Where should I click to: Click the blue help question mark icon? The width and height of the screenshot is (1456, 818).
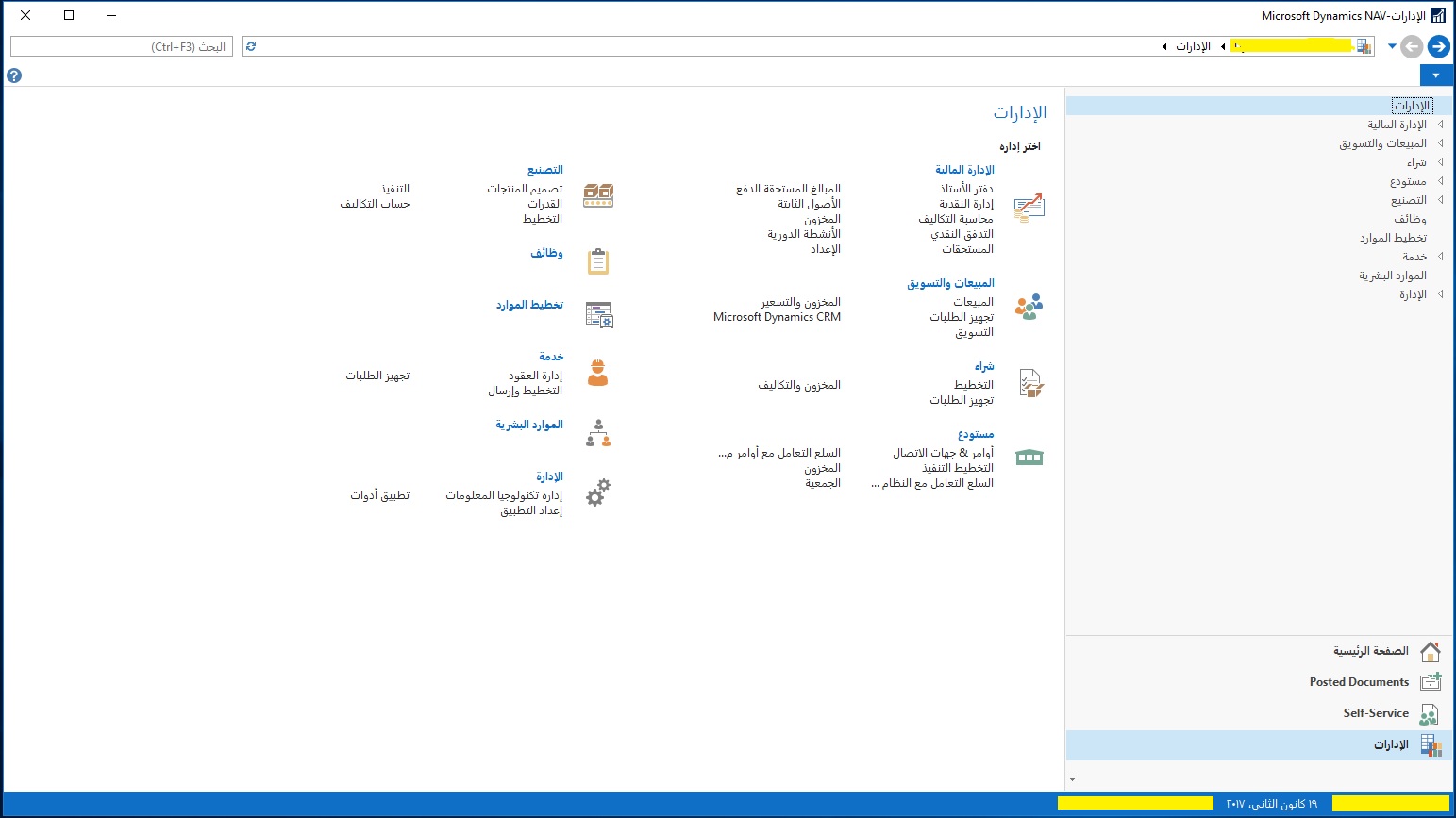click(x=14, y=75)
